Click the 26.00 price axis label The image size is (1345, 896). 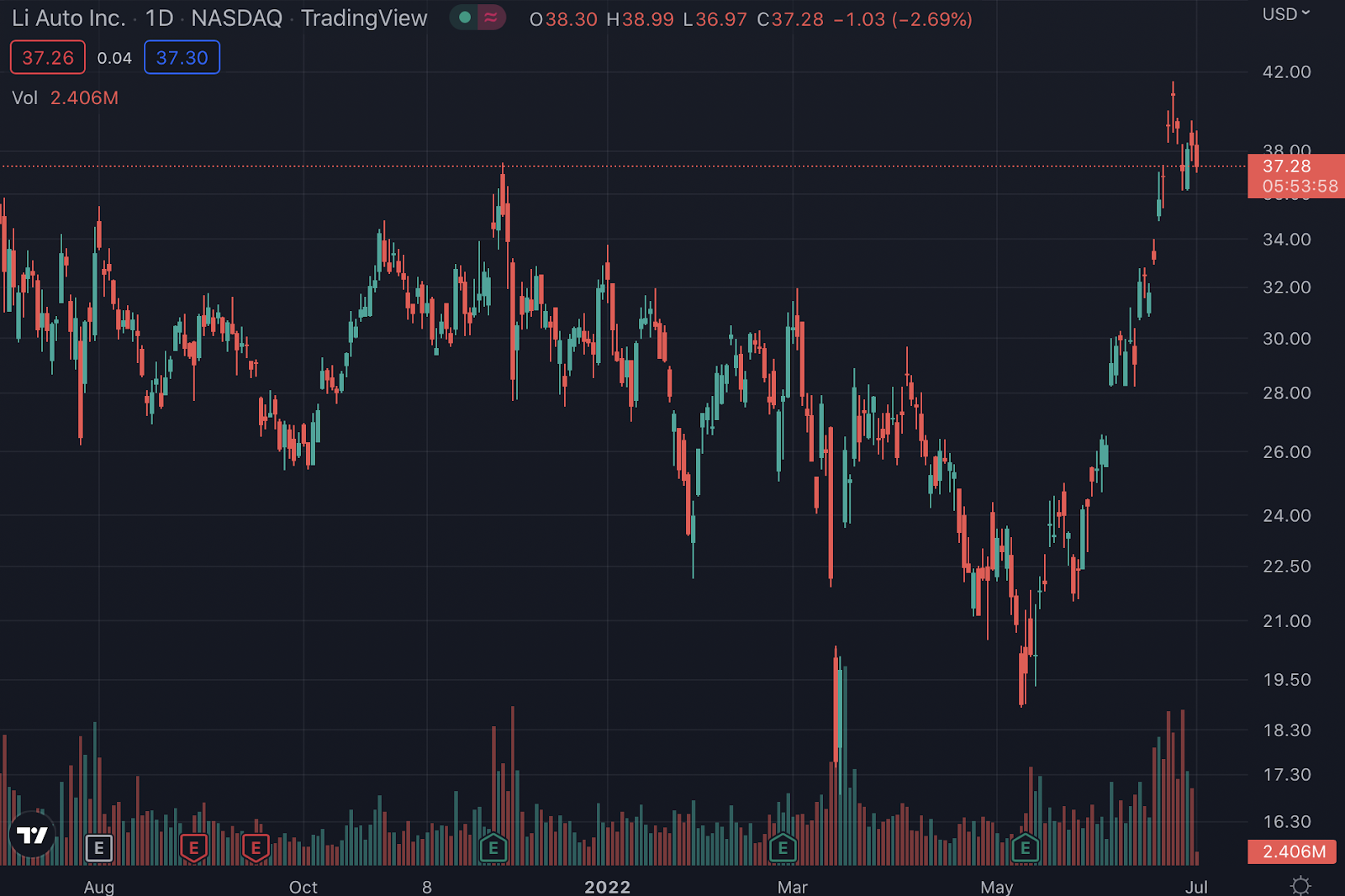tap(1286, 452)
